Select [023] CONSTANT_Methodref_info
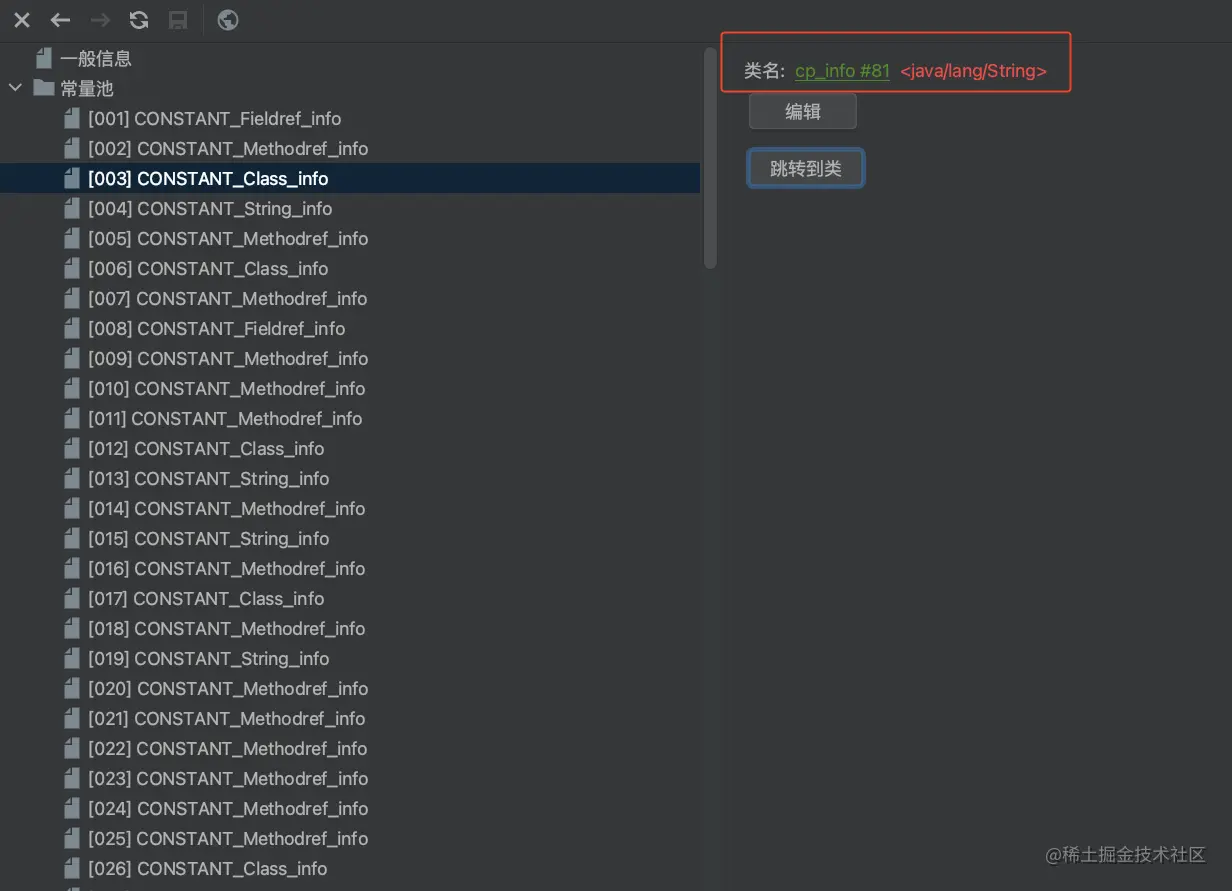The height and width of the screenshot is (891, 1232). point(350,778)
